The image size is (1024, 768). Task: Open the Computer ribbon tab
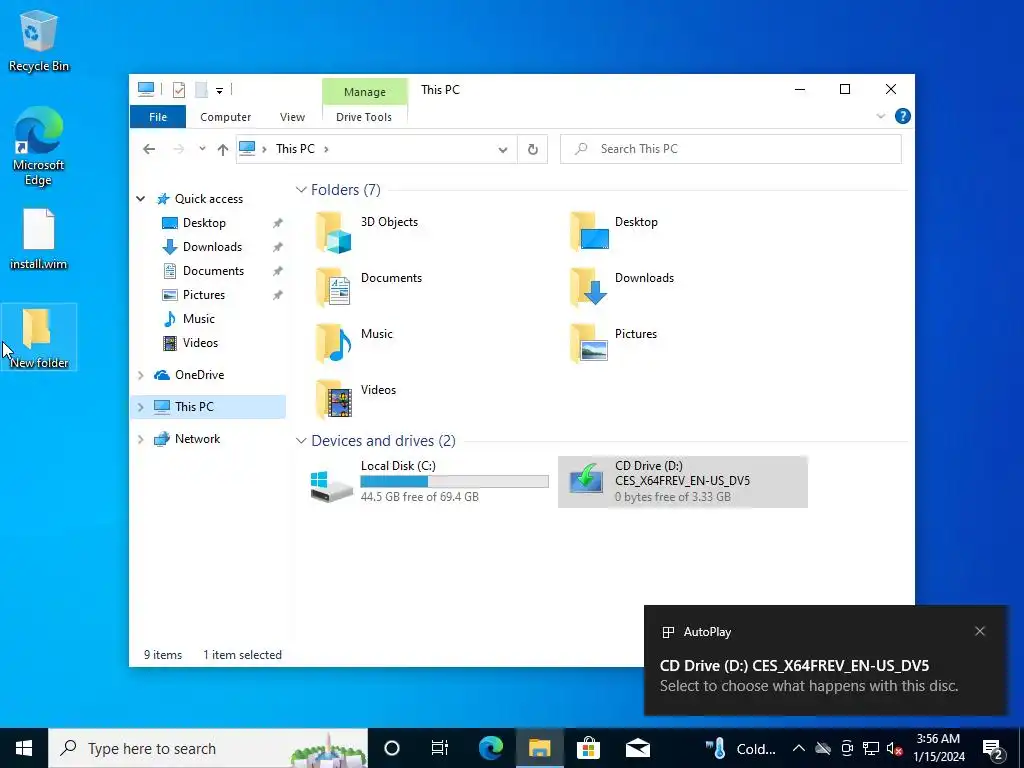click(x=225, y=117)
